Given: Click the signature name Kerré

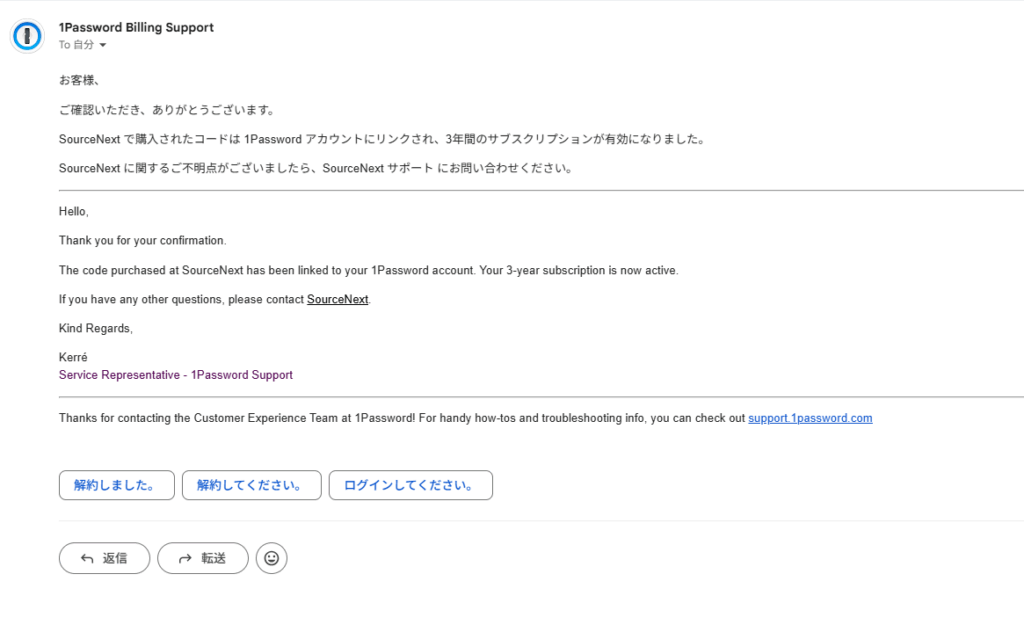Looking at the screenshot, I should (x=74, y=357).
